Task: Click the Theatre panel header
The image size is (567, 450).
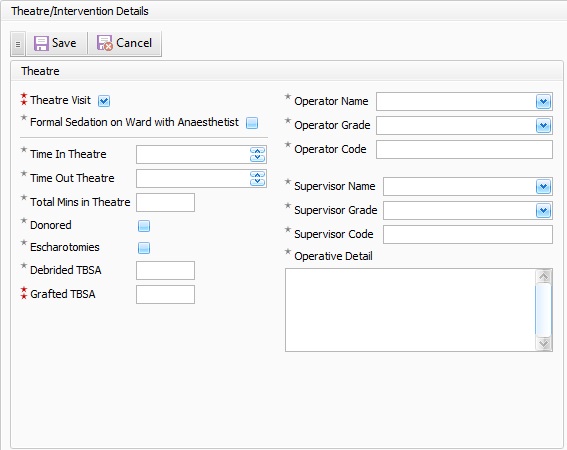Action: point(287,71)
